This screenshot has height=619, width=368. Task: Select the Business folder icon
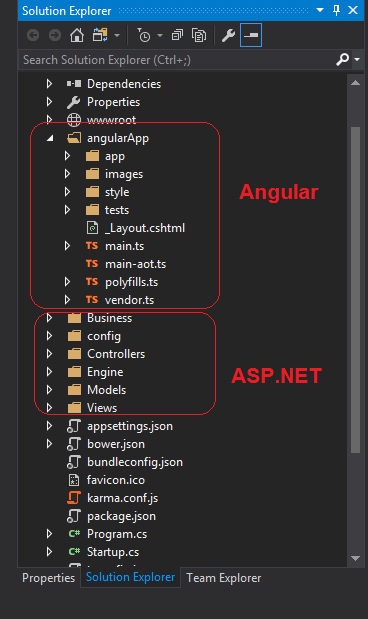click(74, 318)
